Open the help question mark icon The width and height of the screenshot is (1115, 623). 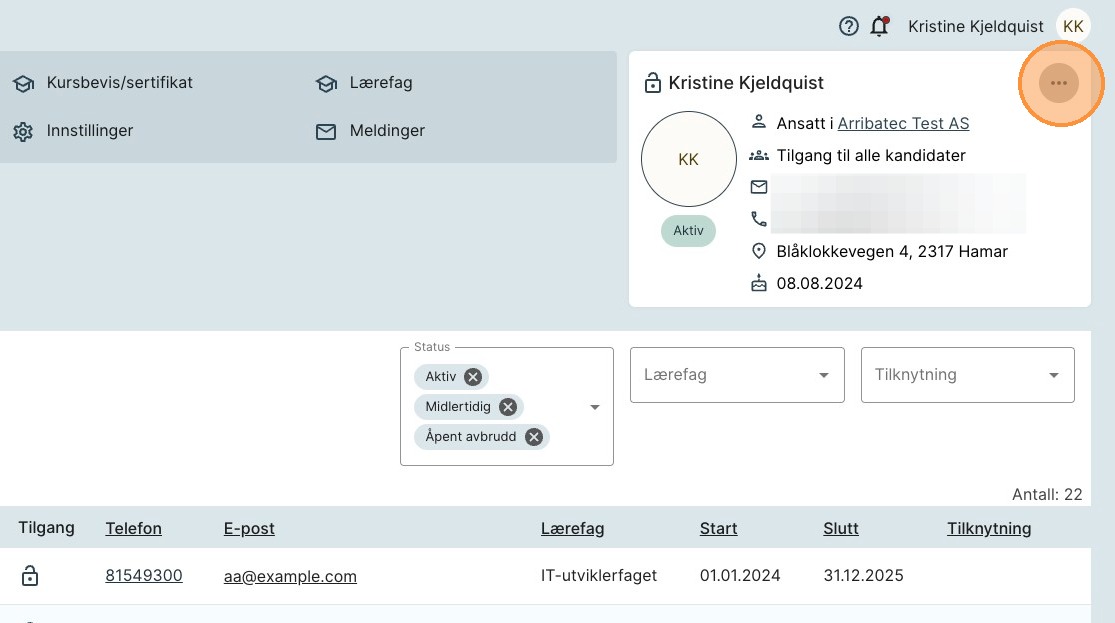pyautogui.click(x=849, y=27)
